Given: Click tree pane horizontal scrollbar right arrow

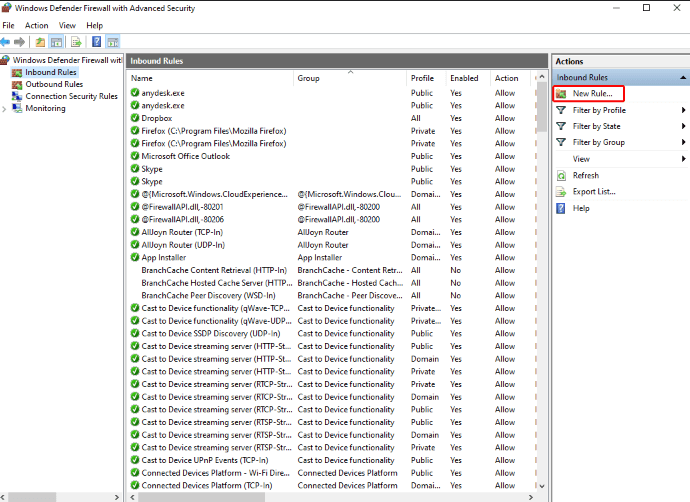Looking at the screenshot, I should [x=117, y=497].
